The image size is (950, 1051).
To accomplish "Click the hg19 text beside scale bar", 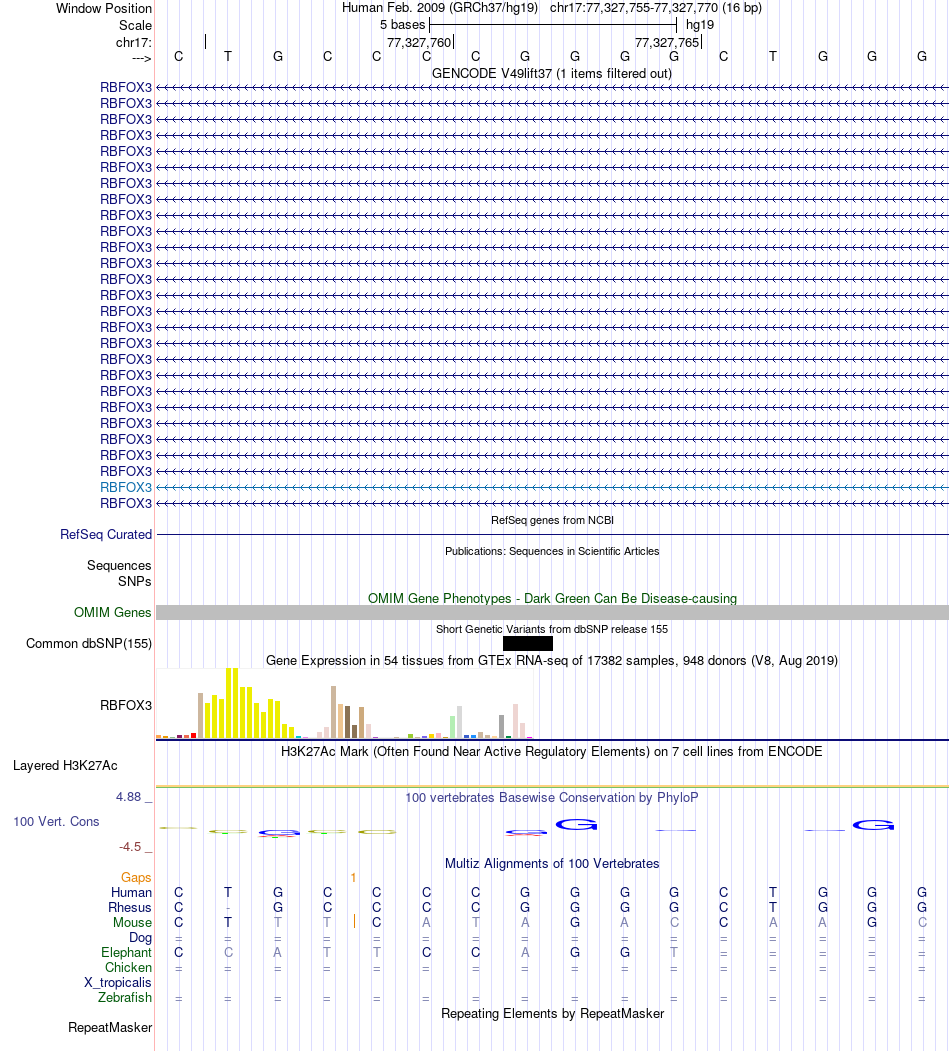I will tap(700, 25).
